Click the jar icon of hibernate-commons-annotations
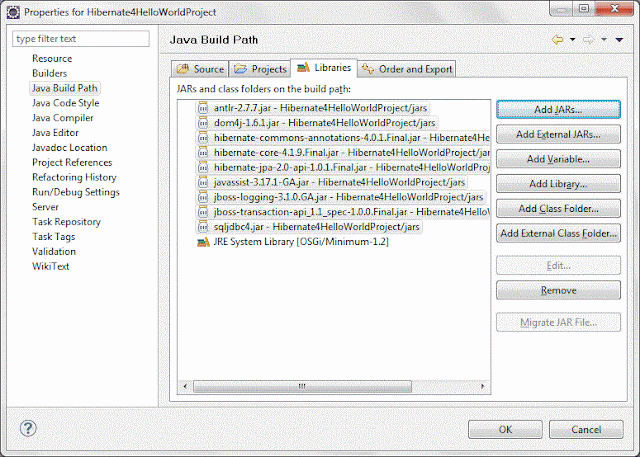 pos(203,138)
